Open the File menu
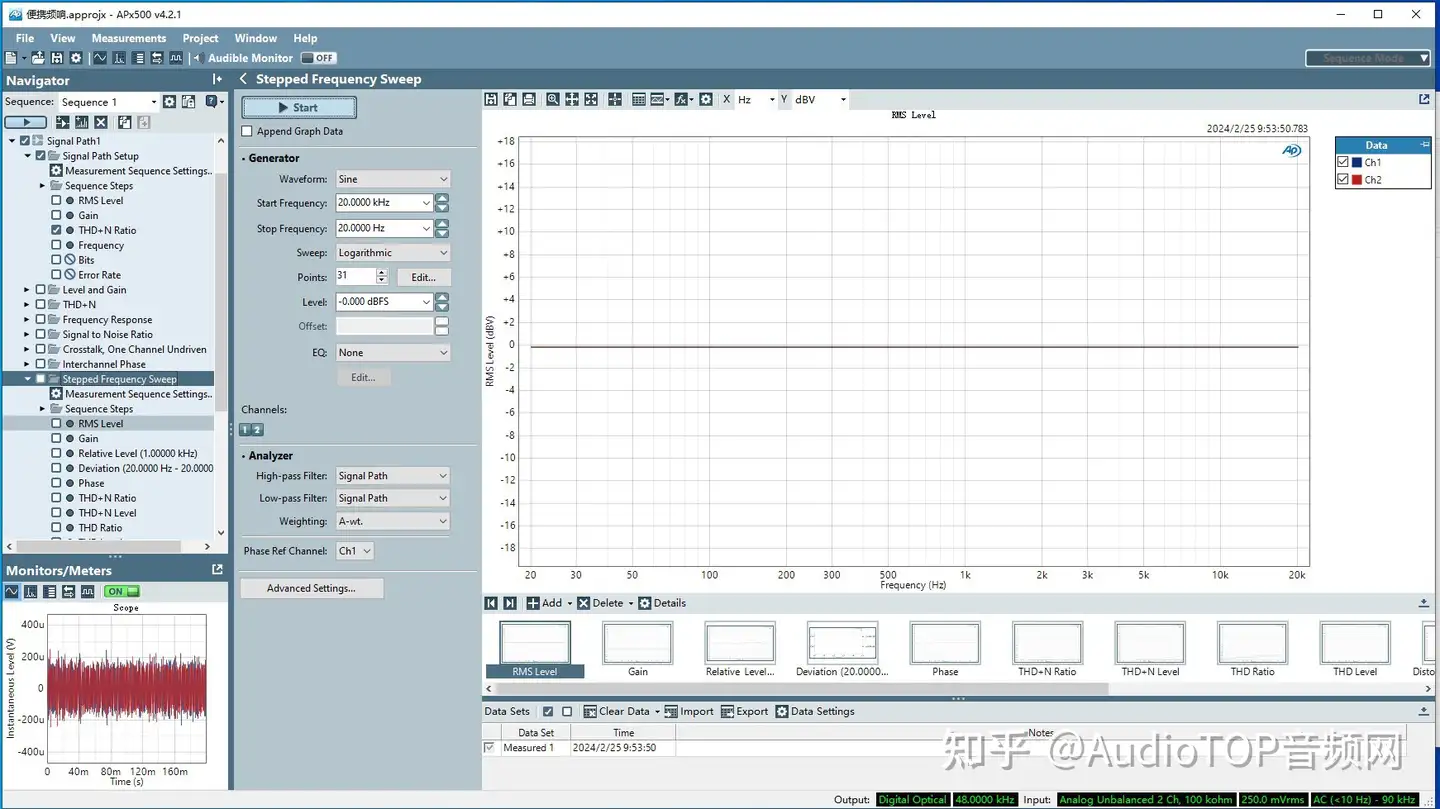 click(x=25, y=38)
